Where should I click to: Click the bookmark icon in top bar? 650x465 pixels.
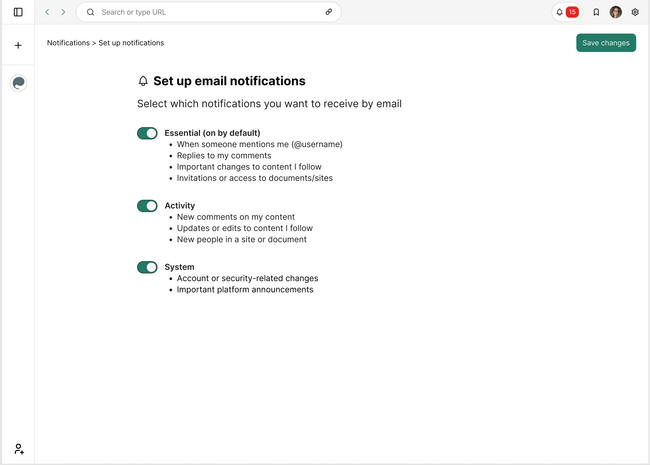[596, 12]
